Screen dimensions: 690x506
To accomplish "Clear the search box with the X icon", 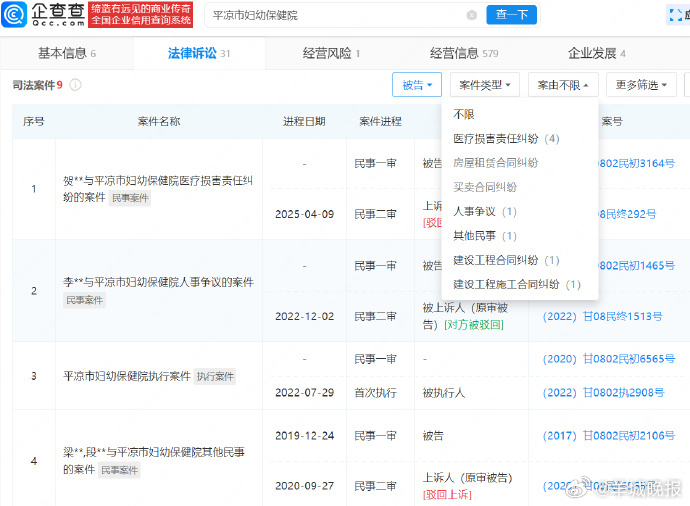I will pos(471,15).
